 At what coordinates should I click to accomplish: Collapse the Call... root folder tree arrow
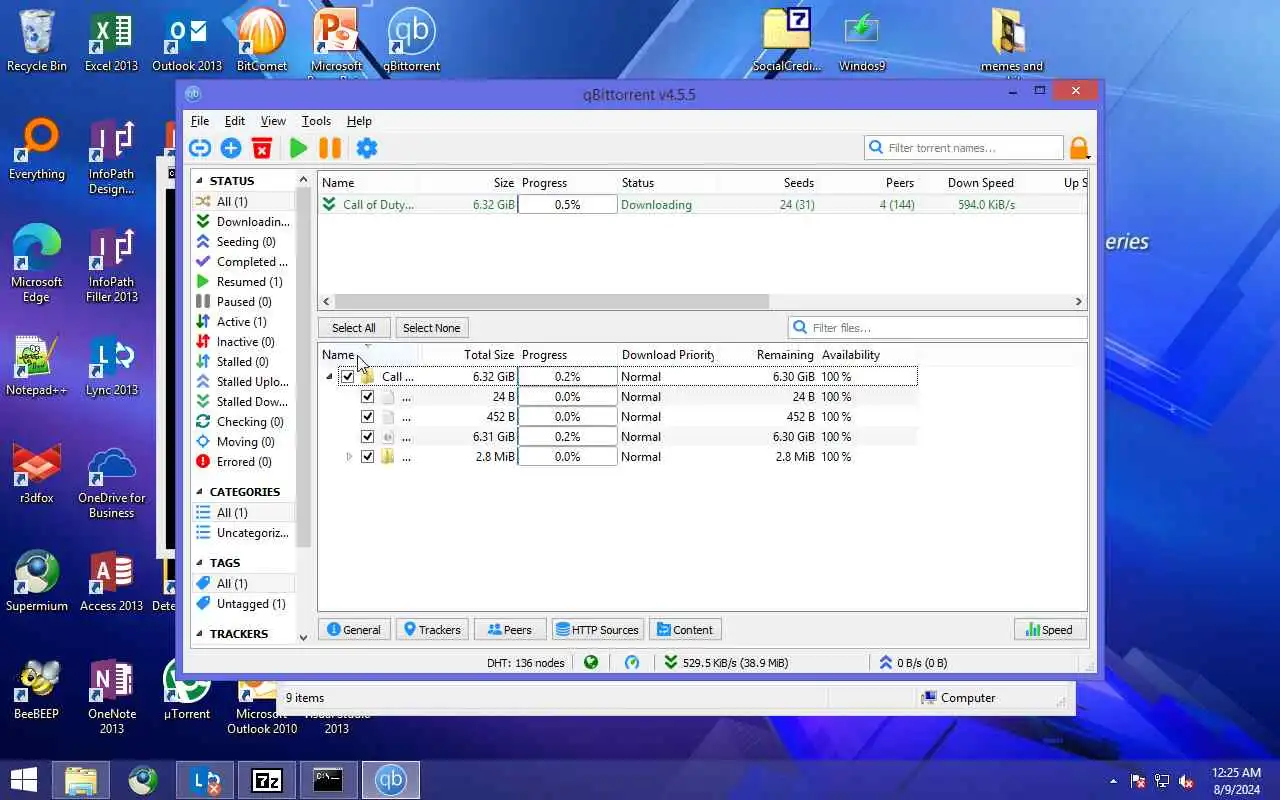click(x=329, y=377)
